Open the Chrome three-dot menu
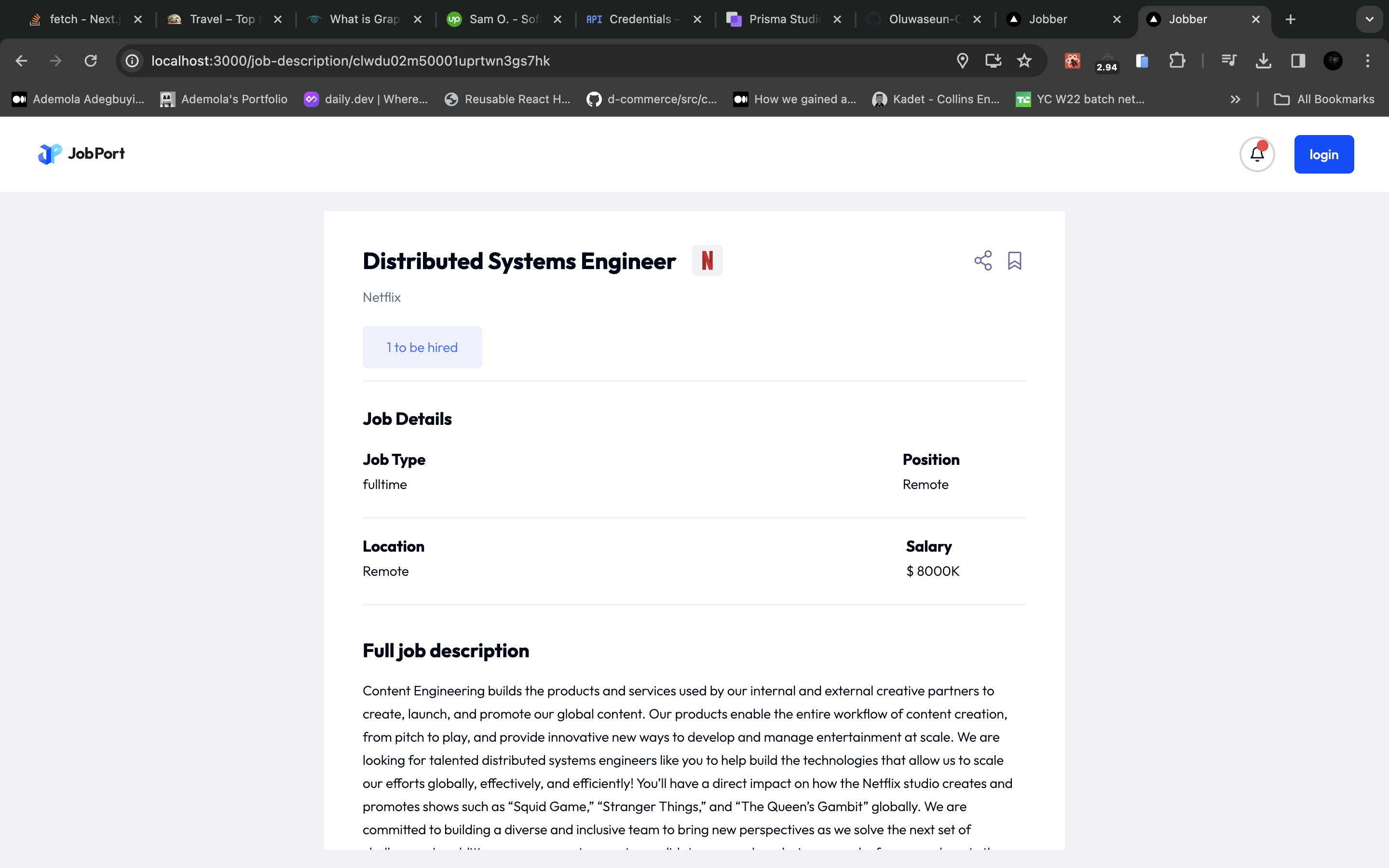The image size is (1389, 868). pyautogui.click(x=1367, y=61)
